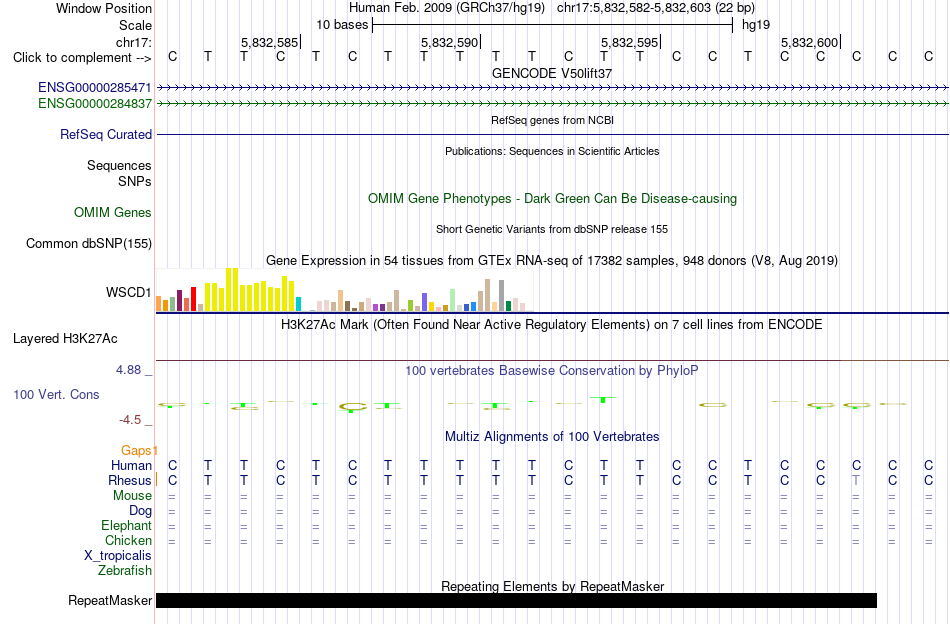950x624 pixels.
Task: Click the hg19 label beside scale bar
Action: (756, 25)
